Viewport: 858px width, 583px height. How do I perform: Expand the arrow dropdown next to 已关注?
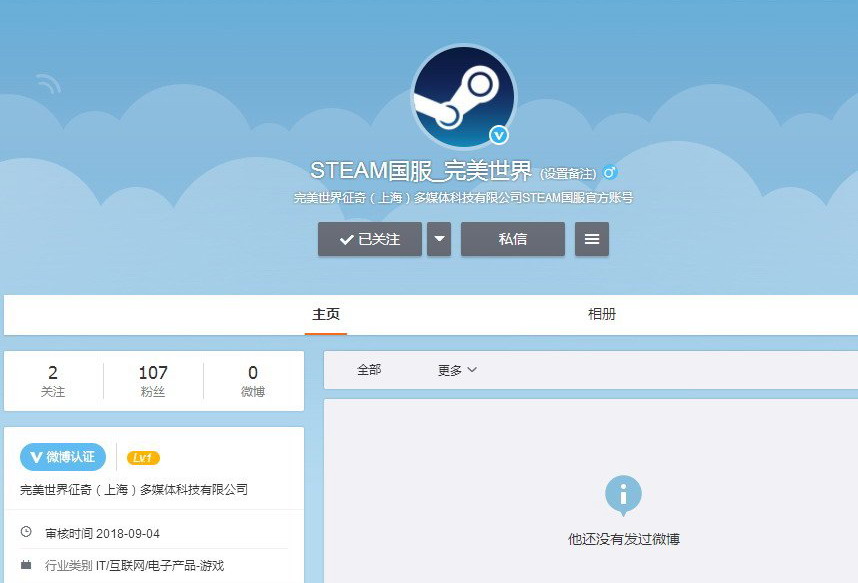tap(439, 239)
